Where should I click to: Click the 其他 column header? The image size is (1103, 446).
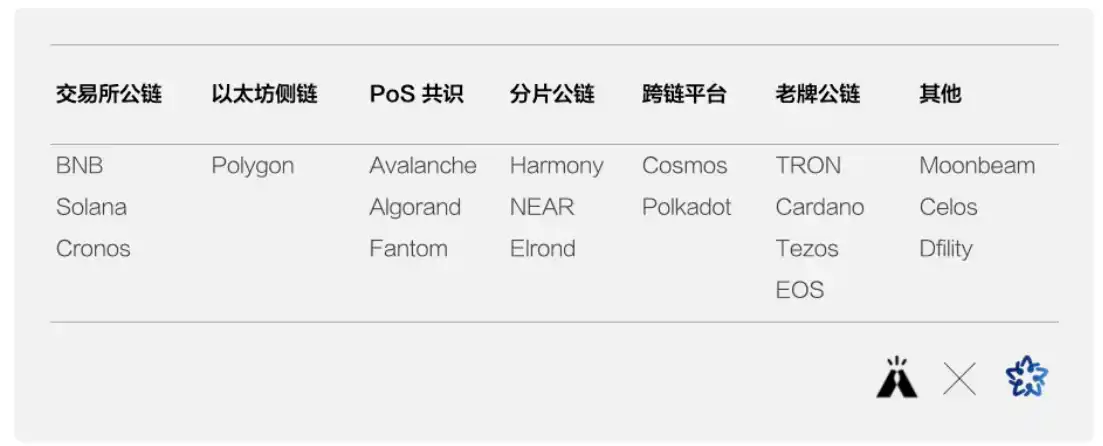coord(941,94)
